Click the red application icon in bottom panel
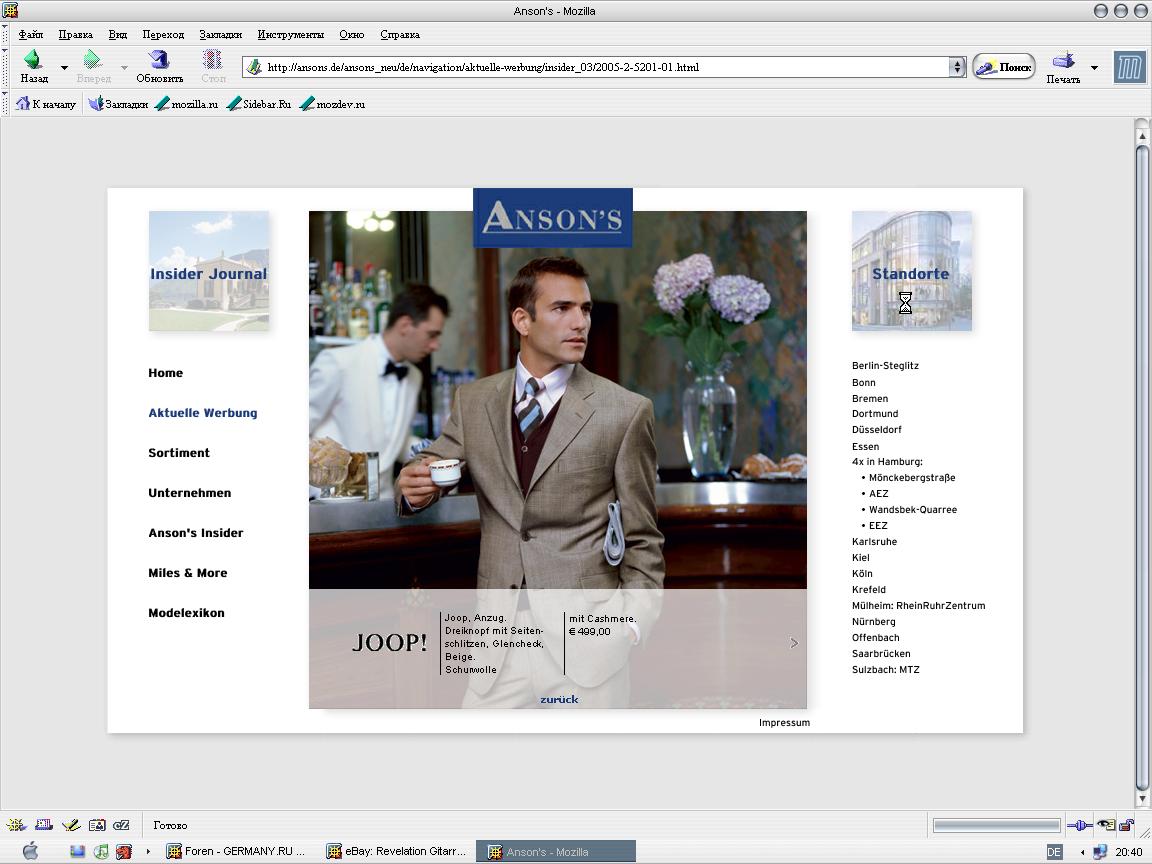The width and height of the screenshot is (1152, 864). 123,852
